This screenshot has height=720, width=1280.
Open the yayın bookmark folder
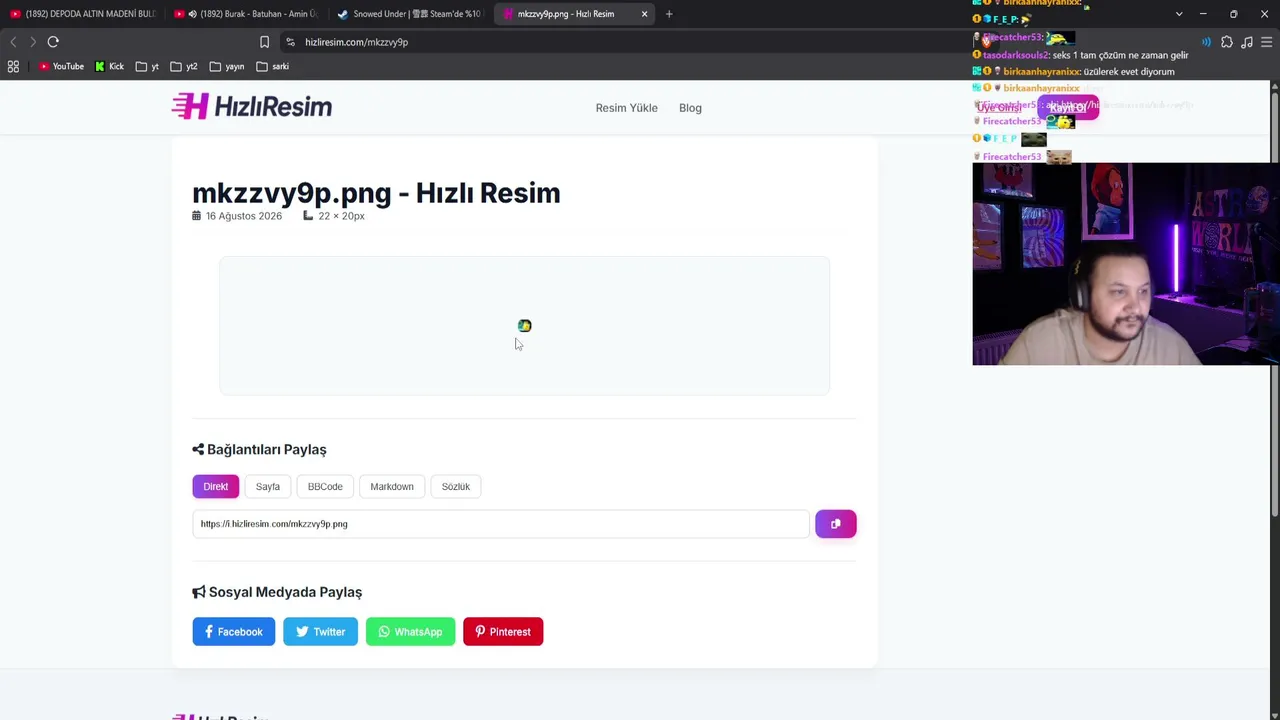tap(227, 66)
